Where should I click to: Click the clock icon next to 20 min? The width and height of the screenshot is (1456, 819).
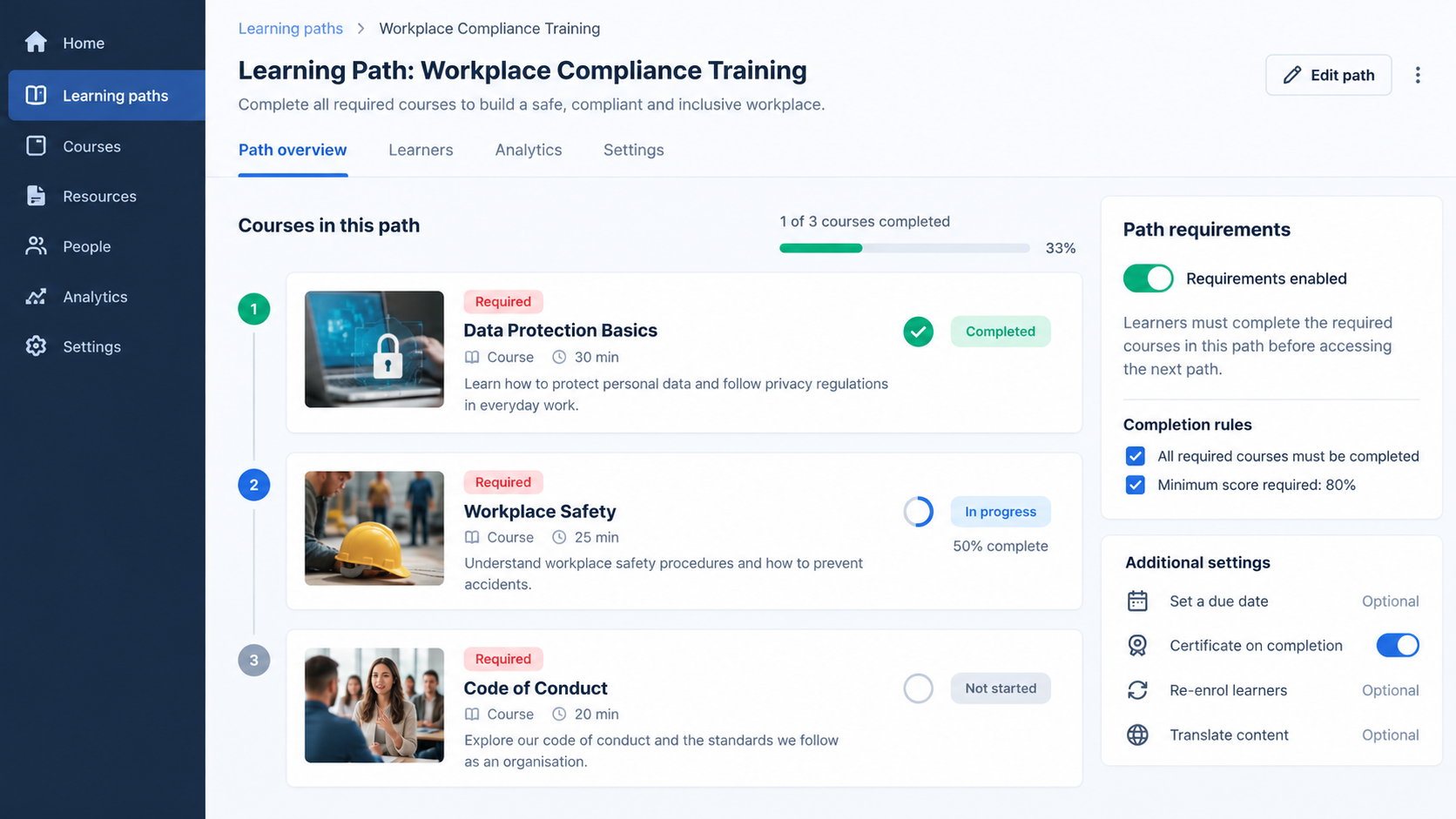point(559,714)
